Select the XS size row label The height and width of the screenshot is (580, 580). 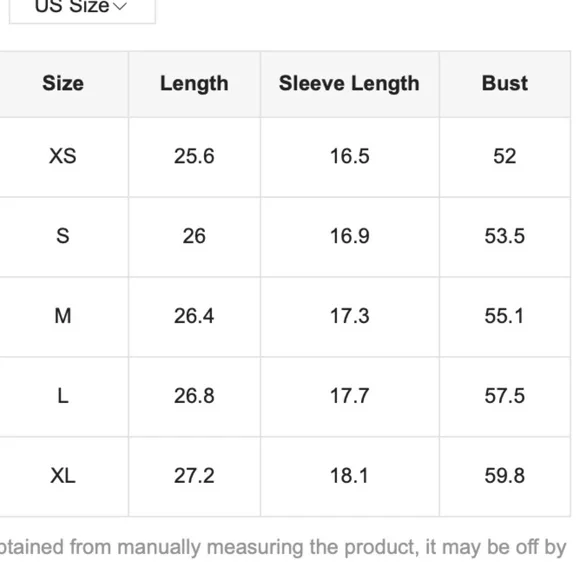(x=63, y=156)
